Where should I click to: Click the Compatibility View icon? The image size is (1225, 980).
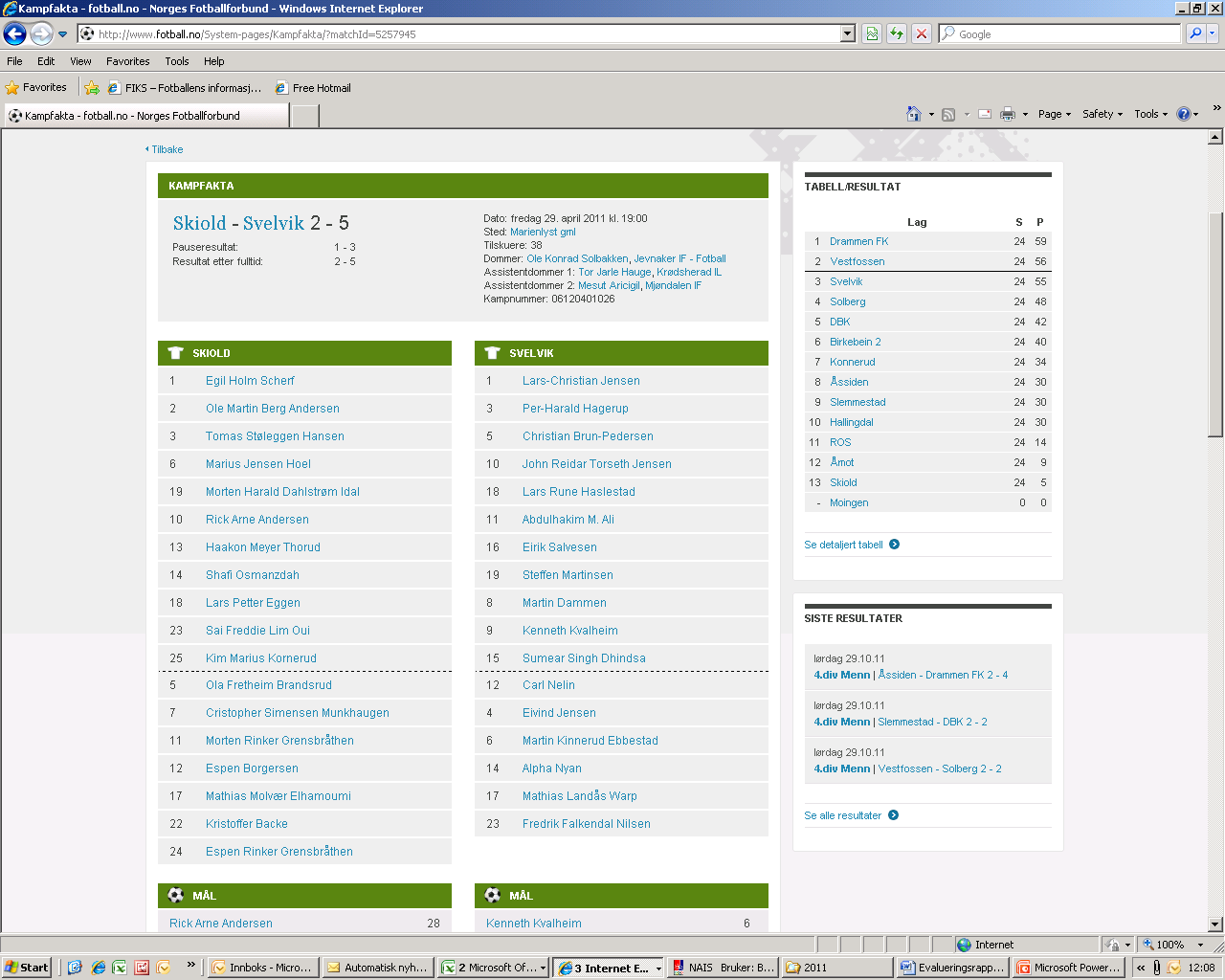click(872, 33)
